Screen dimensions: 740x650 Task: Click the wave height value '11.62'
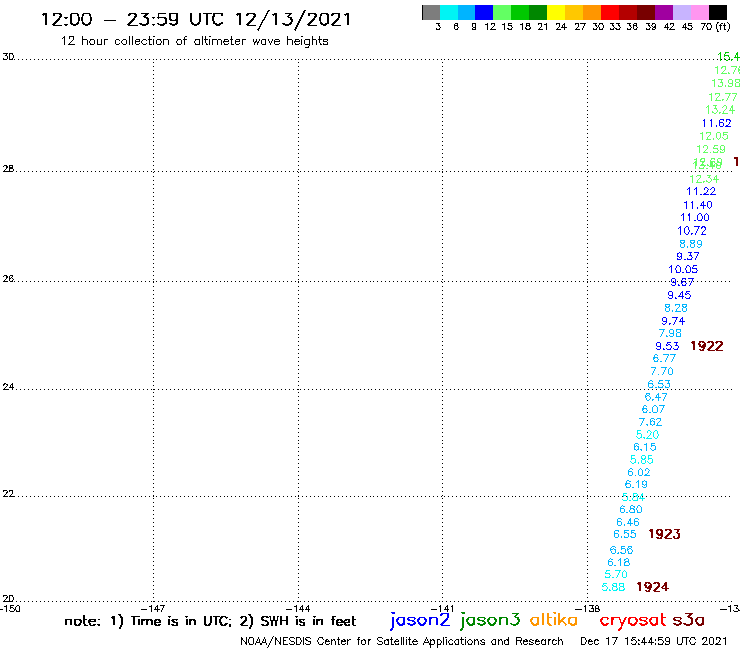pos(716,123)
